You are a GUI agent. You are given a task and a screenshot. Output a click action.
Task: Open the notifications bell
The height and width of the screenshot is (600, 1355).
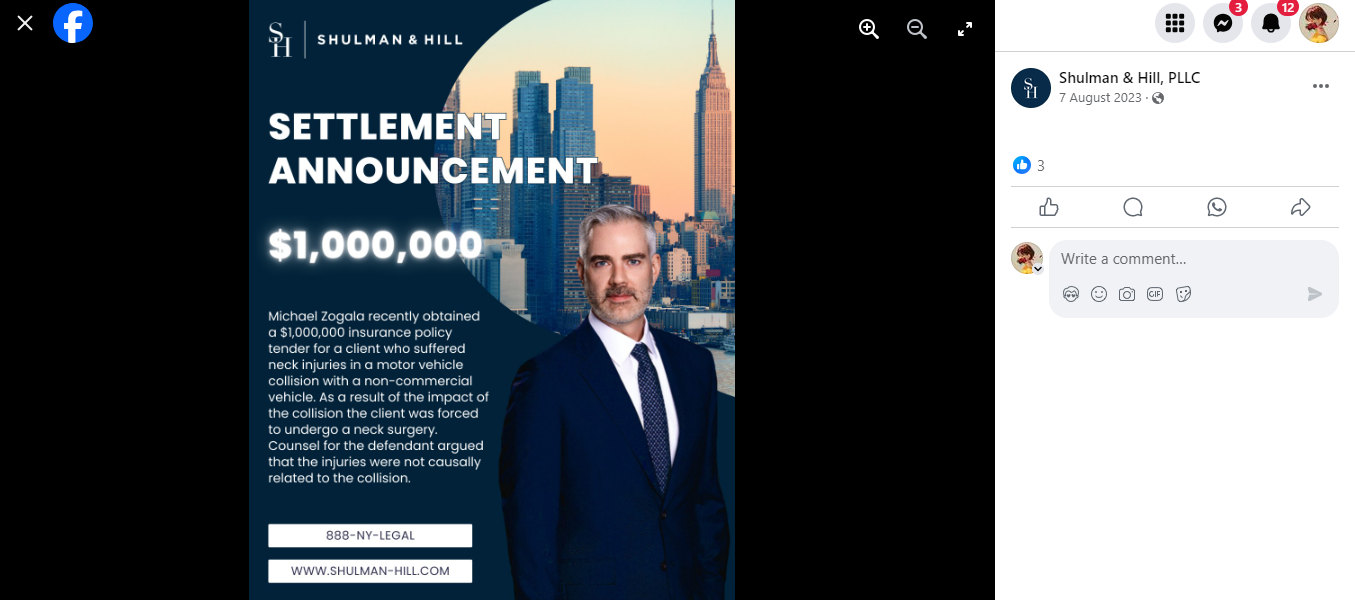point(1271,23)
